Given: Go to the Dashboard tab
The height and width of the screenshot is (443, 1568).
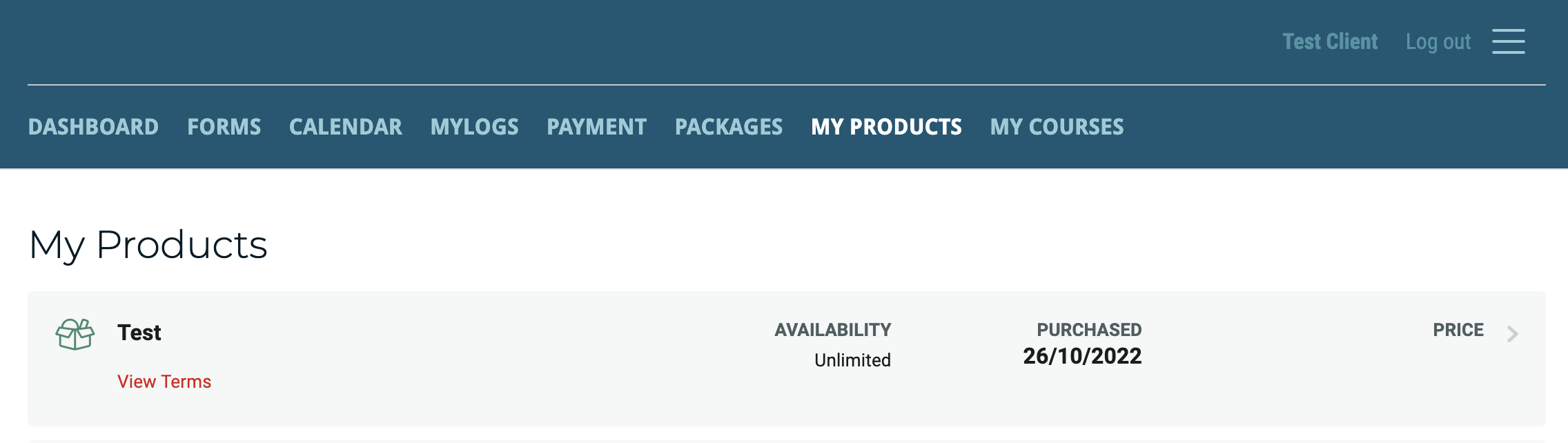Looking at the screenshot, I should [93, 127].
